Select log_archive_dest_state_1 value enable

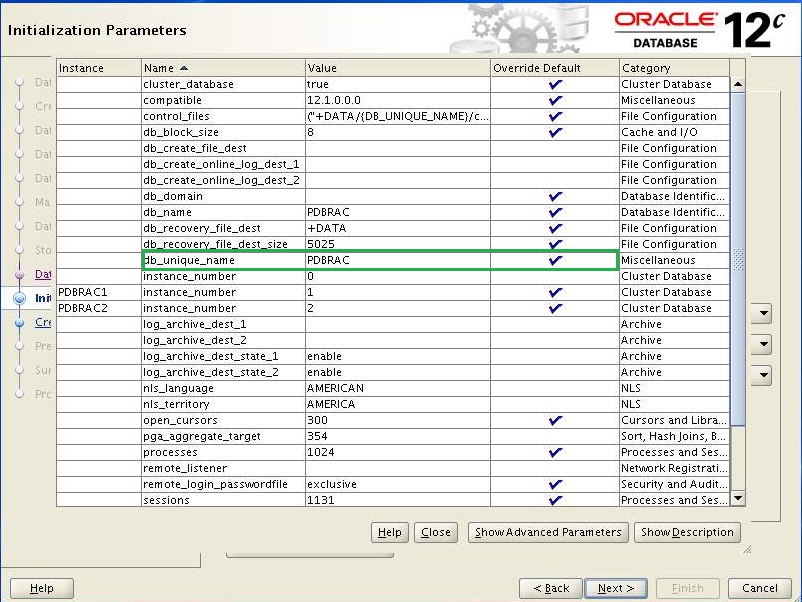coord(397,356)
